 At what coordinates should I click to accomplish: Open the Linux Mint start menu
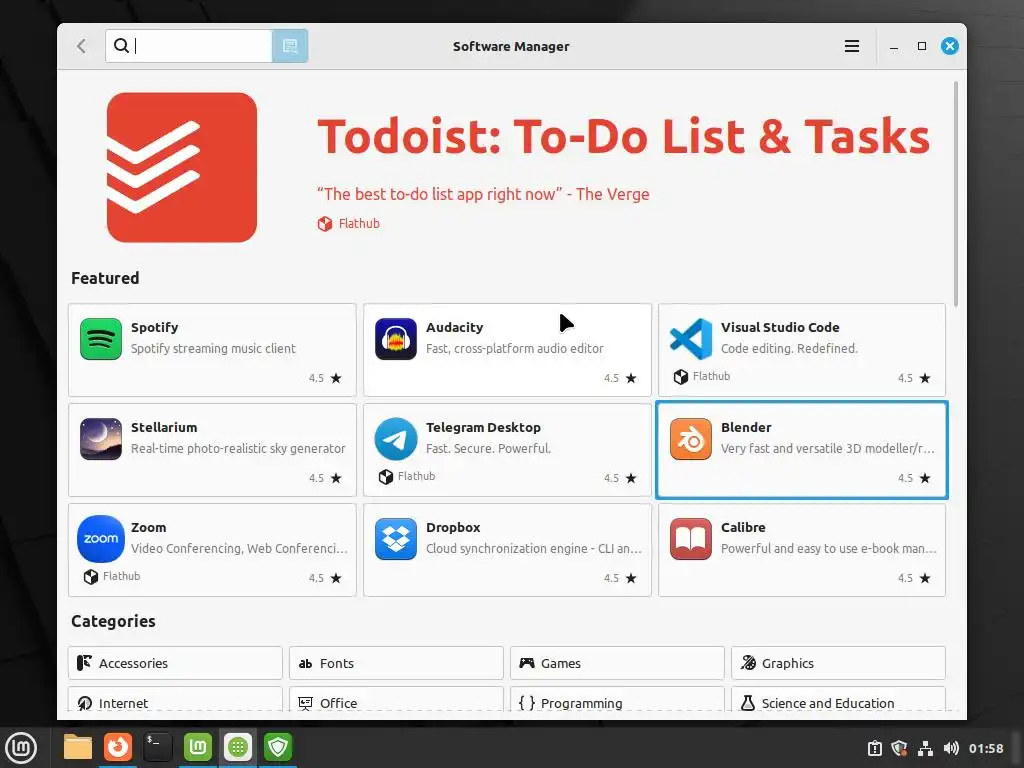coord(22,748)
